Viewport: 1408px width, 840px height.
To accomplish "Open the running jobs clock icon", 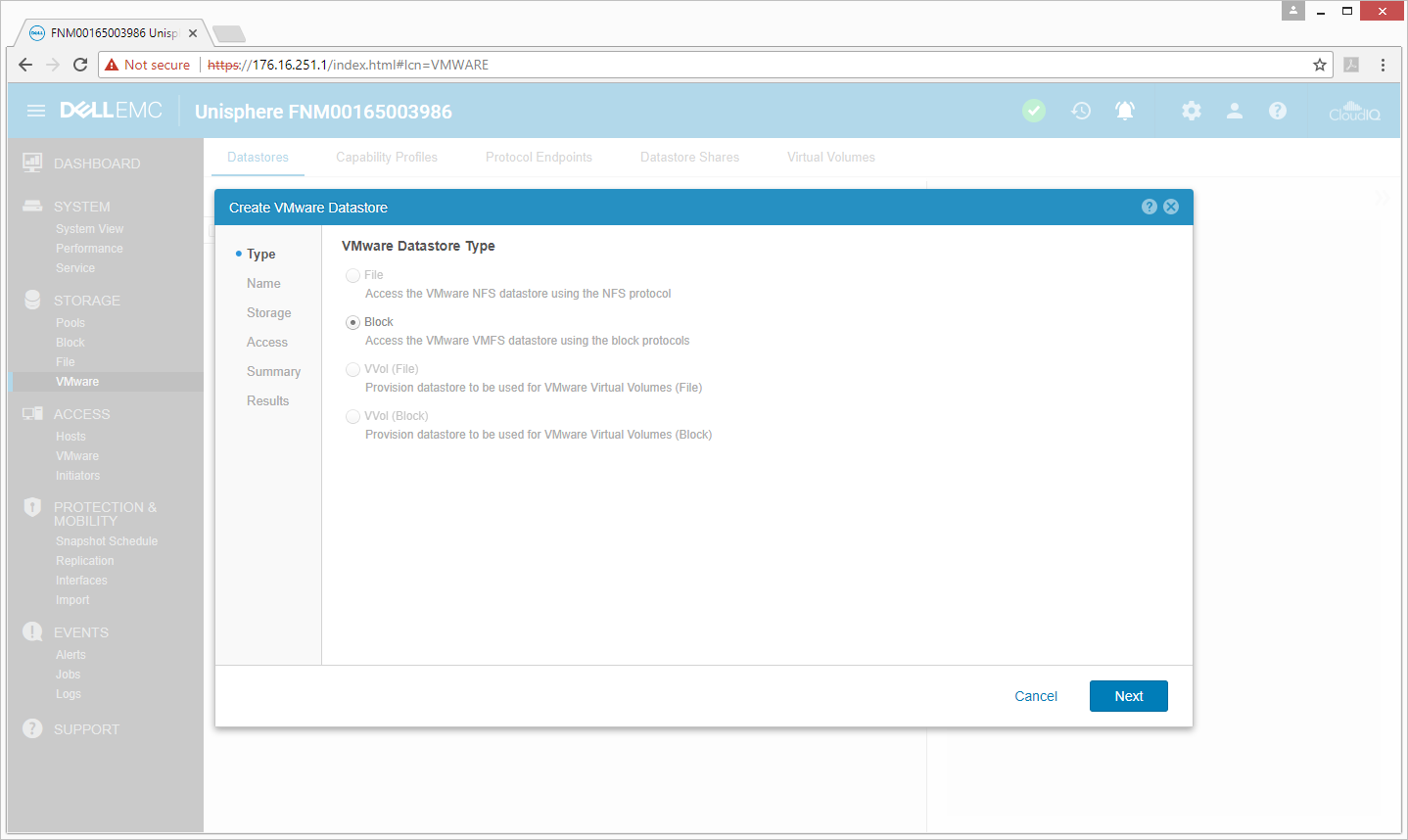I will (x=1081, y=111).
